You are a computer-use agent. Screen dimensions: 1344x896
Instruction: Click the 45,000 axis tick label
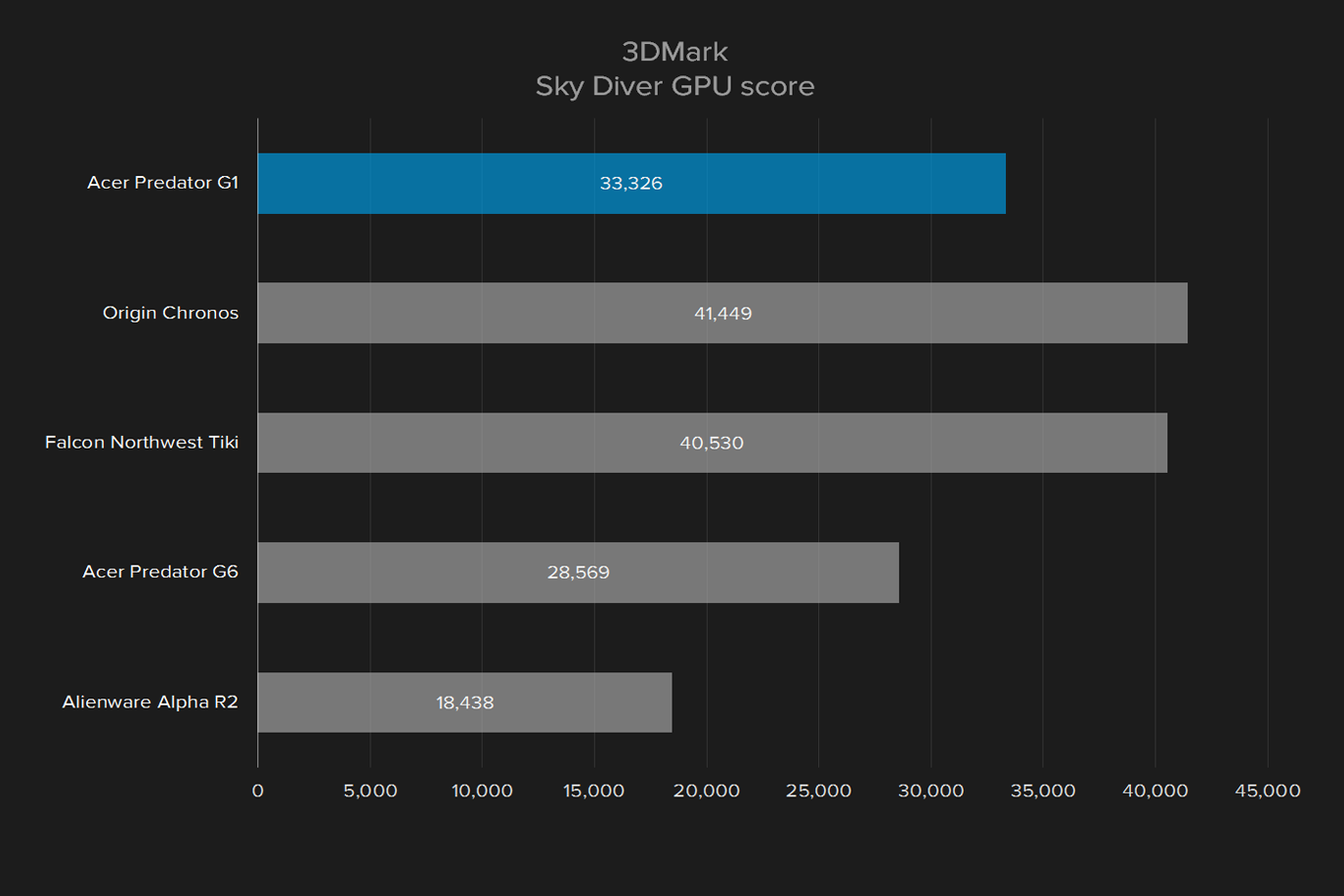click(x=1268, y=790)
